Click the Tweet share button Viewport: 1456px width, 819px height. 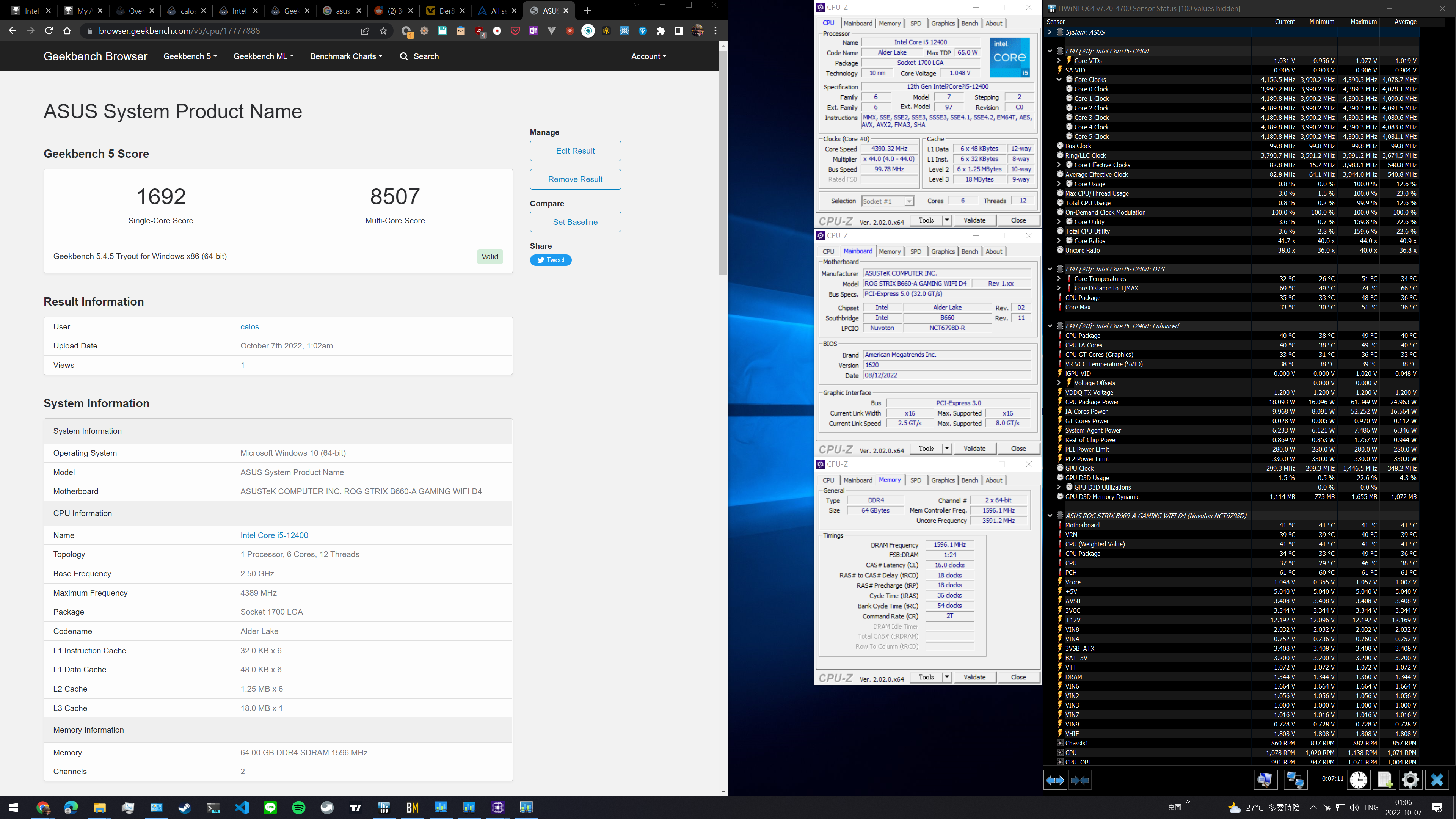coord(551,260)
